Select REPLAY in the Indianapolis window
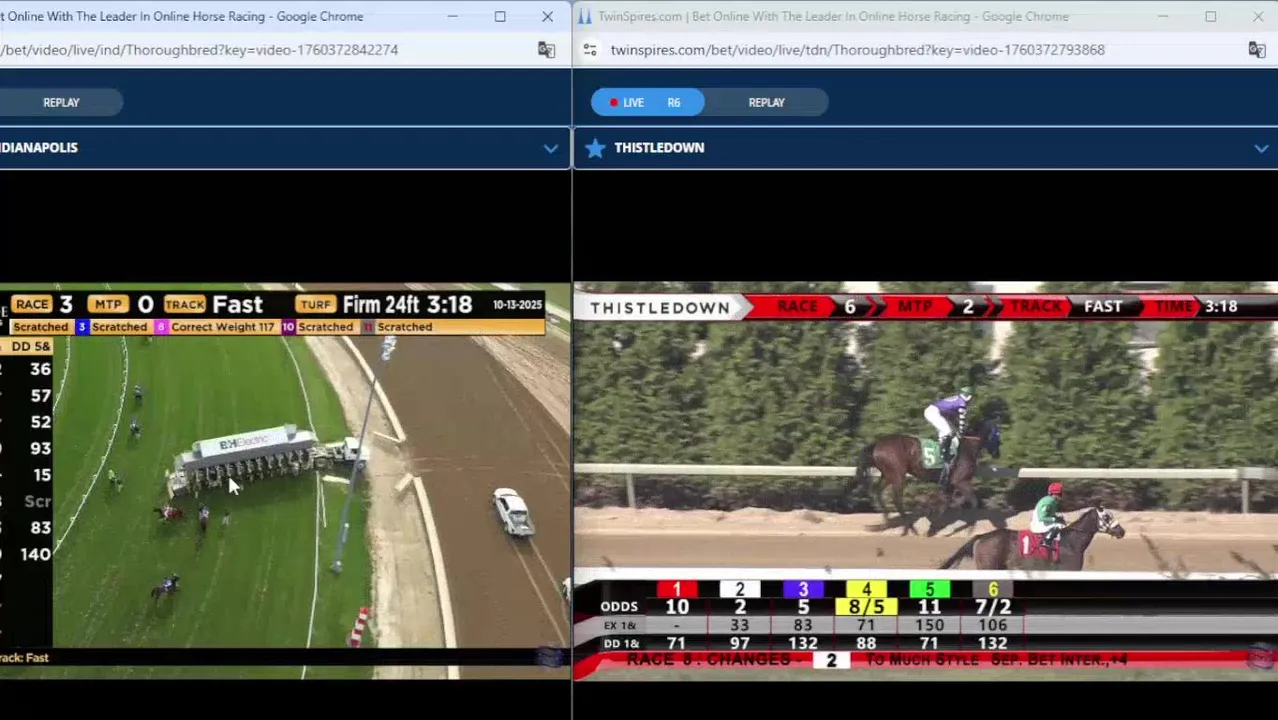 (61, 102)
